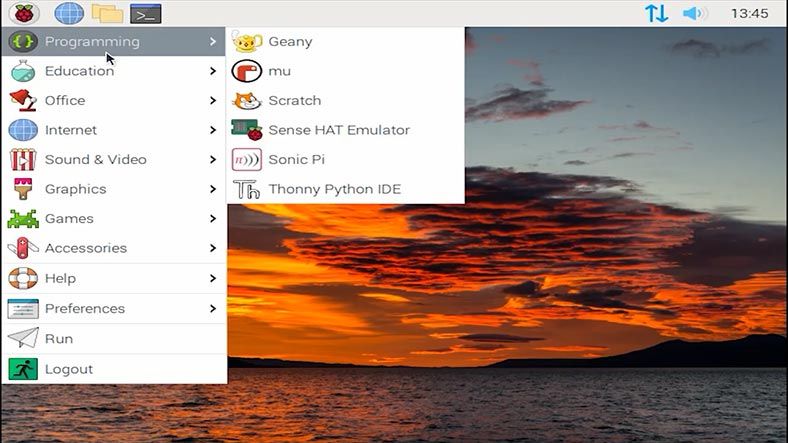Click the Office desk lamp icon
Viewport: 788px width, 443px height.
pyautogui.click(x=23, y=100)
